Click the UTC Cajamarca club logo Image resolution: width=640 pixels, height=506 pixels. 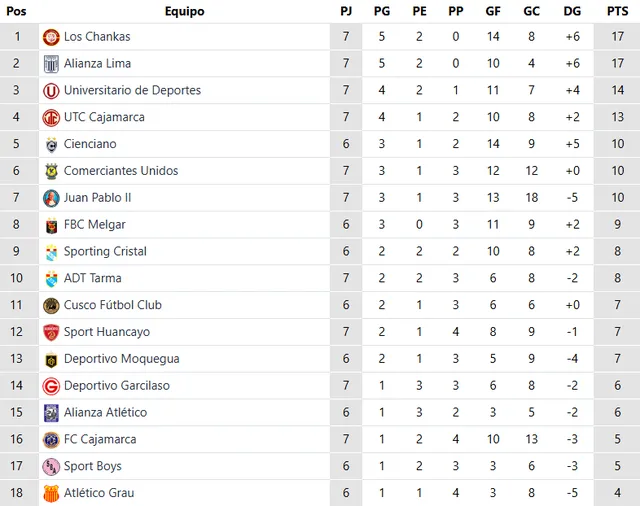point(51,118)
